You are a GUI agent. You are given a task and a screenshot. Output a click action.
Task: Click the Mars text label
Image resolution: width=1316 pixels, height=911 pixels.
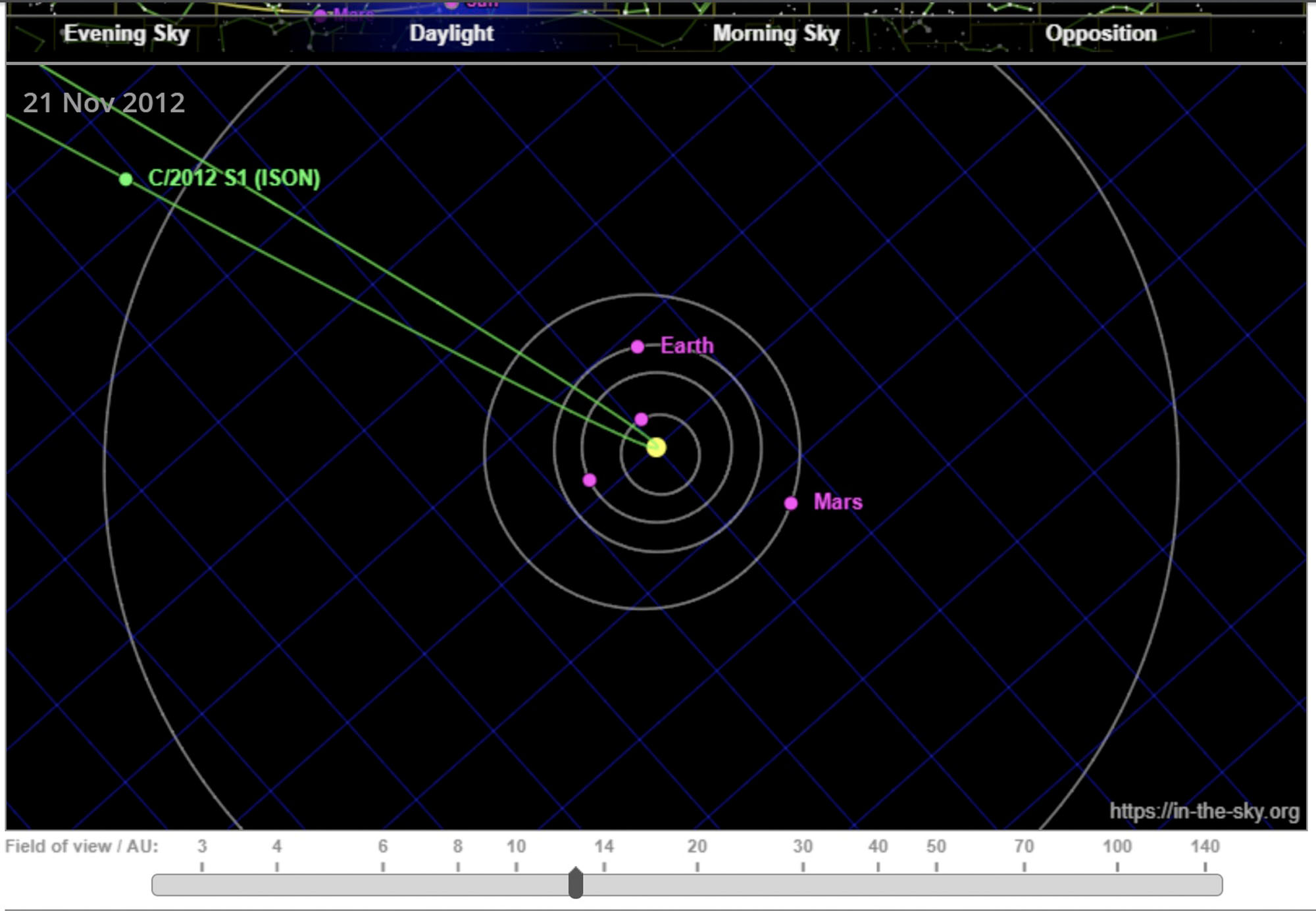click(838, 502)
